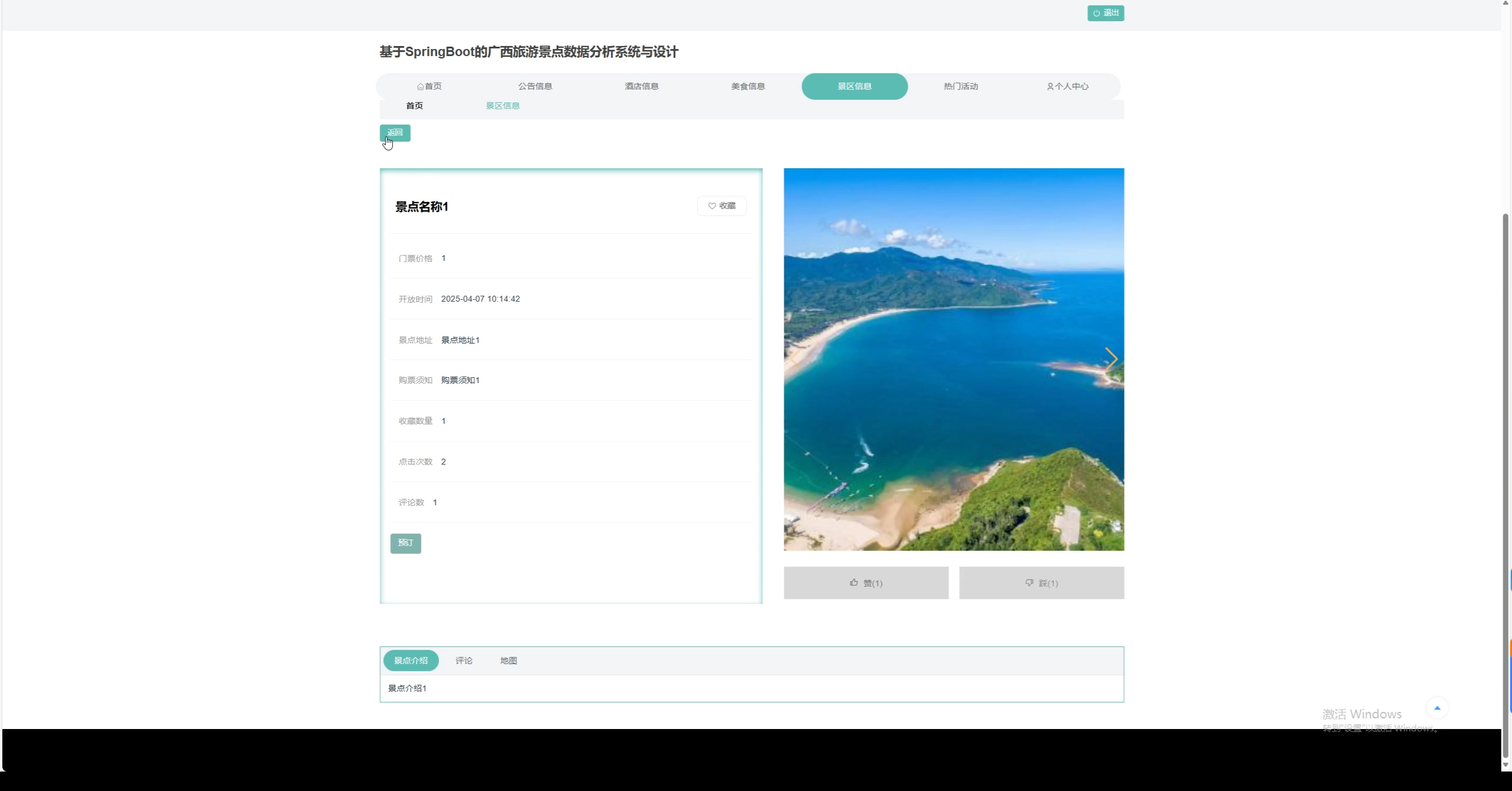Click the person icon in 个人中心

[1050, 87]
